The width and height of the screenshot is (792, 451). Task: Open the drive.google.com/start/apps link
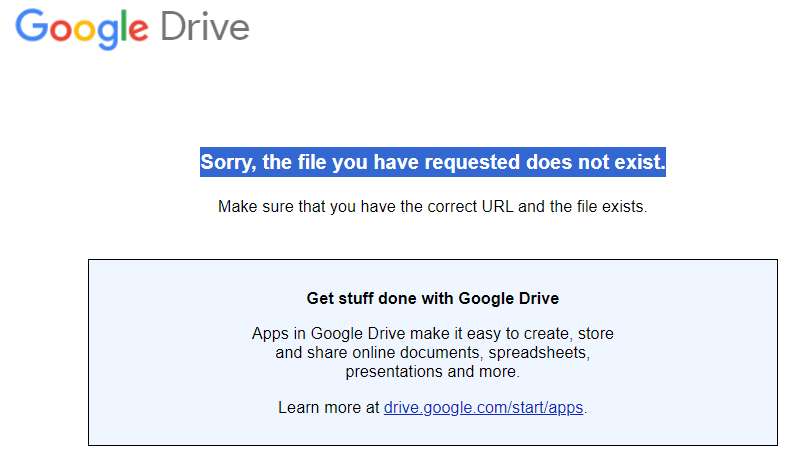click(x=483, y=408)
